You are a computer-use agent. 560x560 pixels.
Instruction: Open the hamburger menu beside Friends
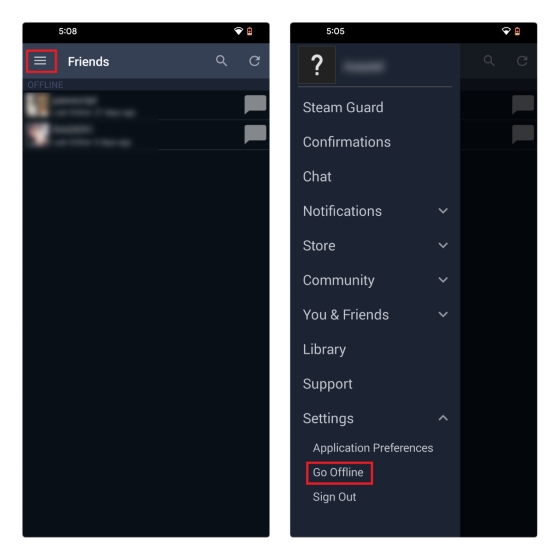pos(40,61)
